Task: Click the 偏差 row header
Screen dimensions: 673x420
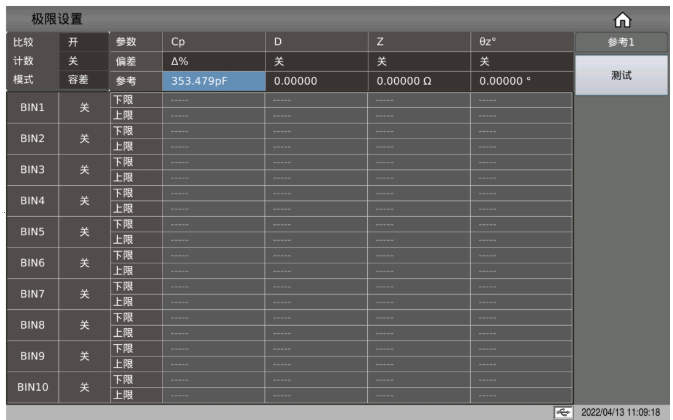Action: click(x=136, y=61)
